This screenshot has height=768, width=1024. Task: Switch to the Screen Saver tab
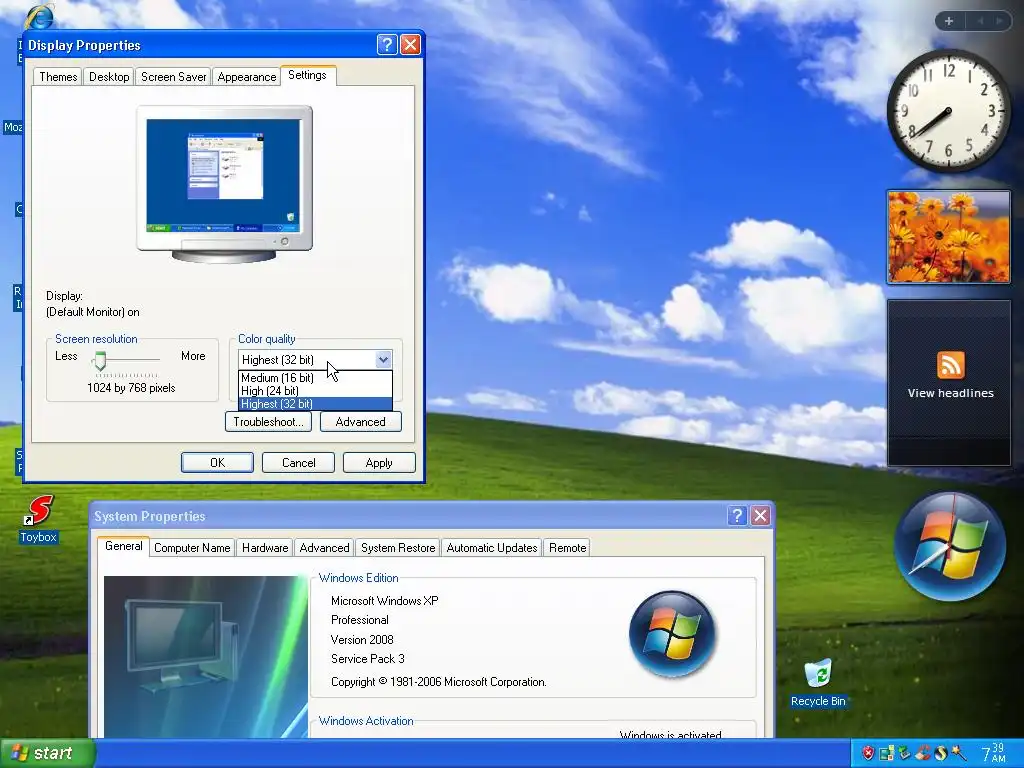[174, 76]
